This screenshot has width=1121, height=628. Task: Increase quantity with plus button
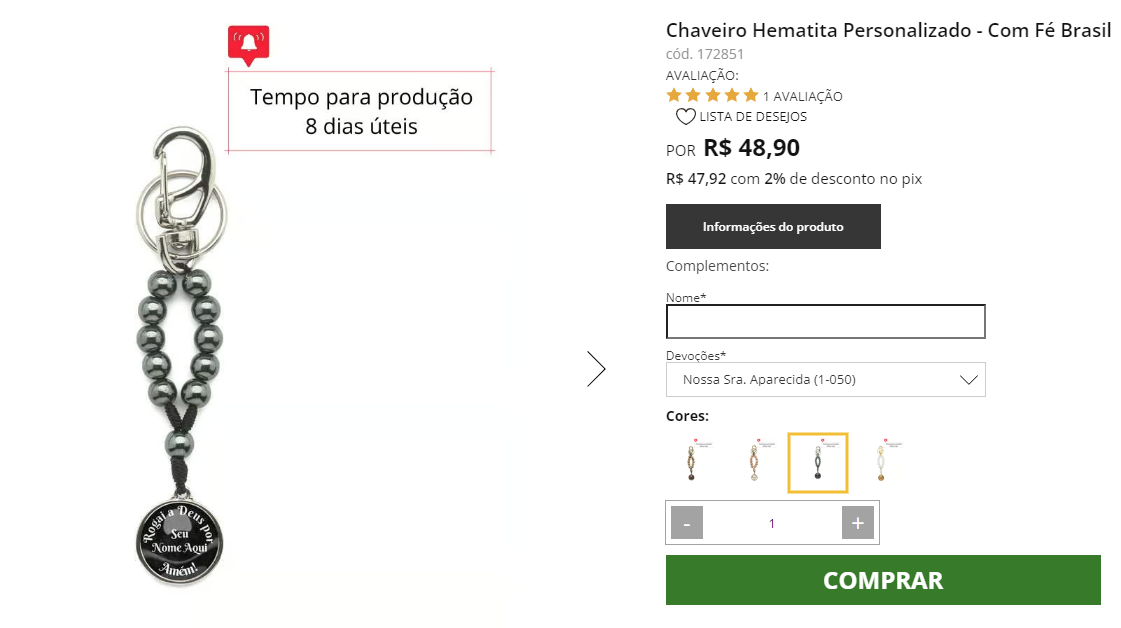(x=858, y=523)
